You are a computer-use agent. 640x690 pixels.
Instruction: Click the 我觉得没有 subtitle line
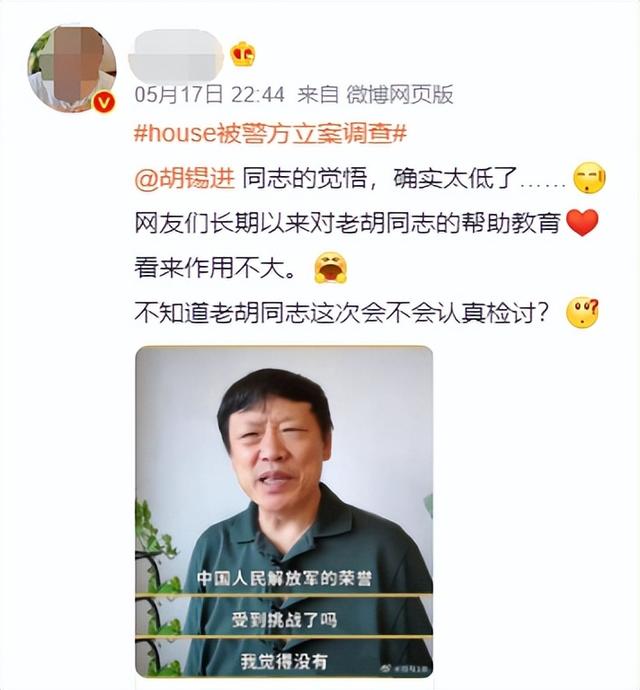[284, 661]
